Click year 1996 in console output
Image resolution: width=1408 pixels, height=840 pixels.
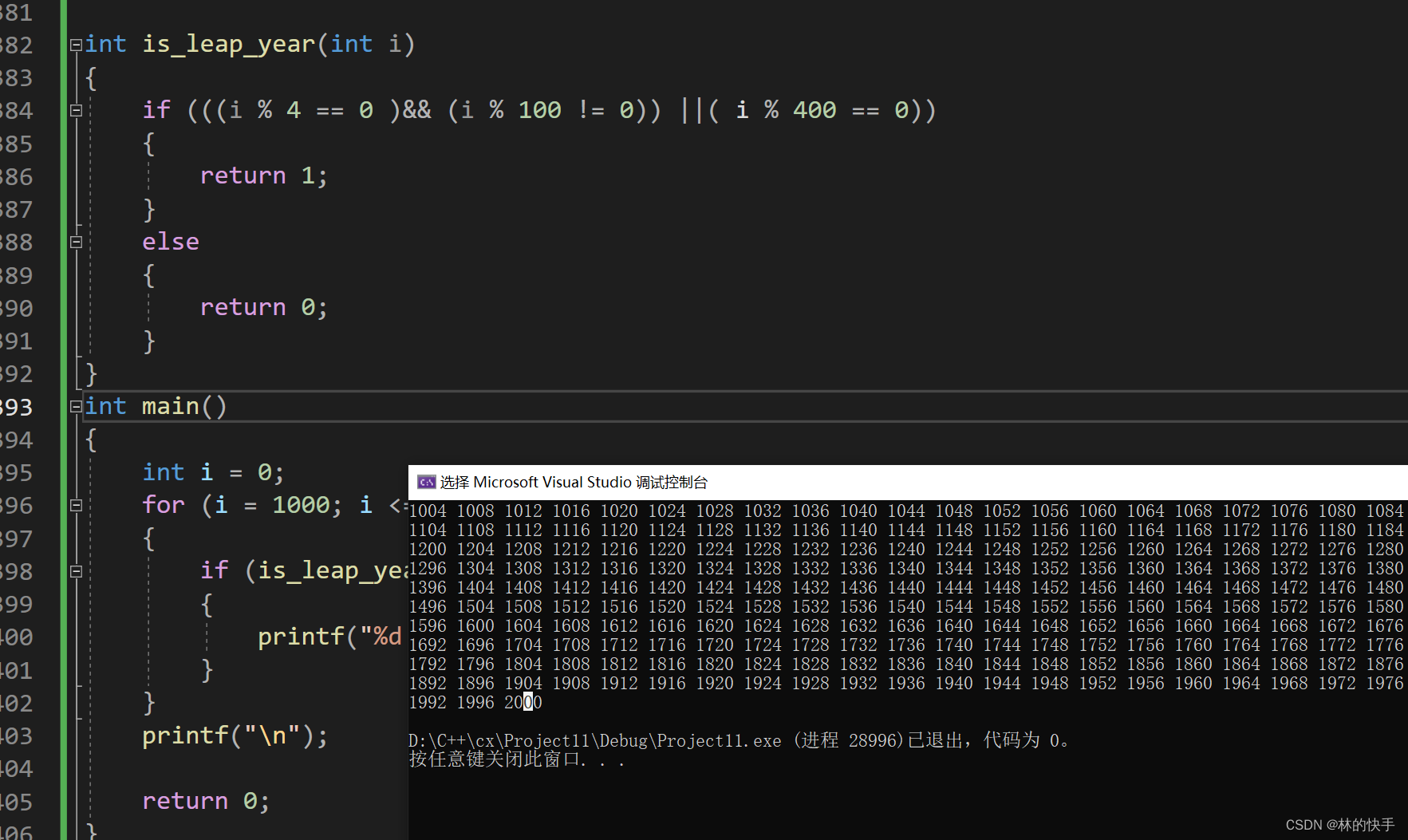[475, 702]
